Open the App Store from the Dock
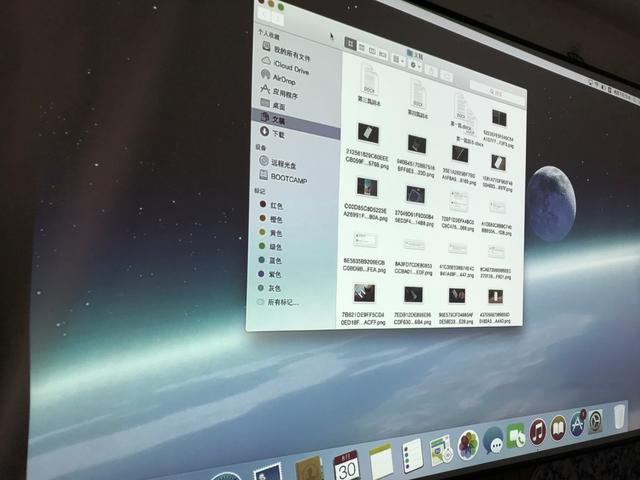Screen dimensions: 640x480 point(577,425)
